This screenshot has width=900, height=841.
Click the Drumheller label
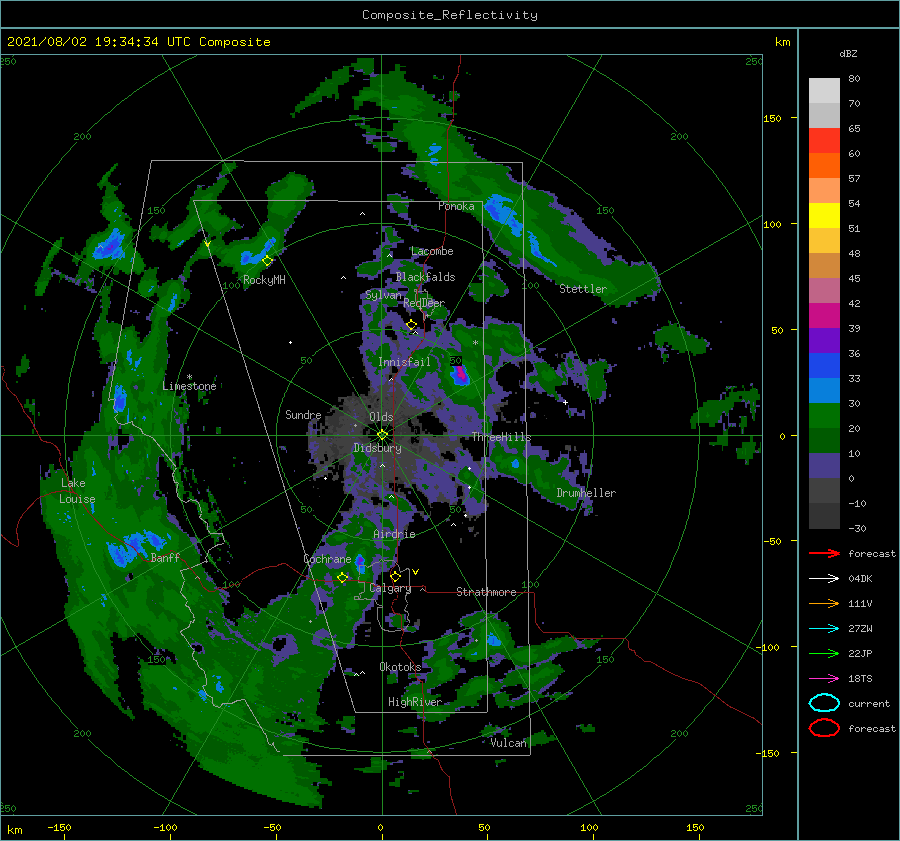[x=586, y=493]
